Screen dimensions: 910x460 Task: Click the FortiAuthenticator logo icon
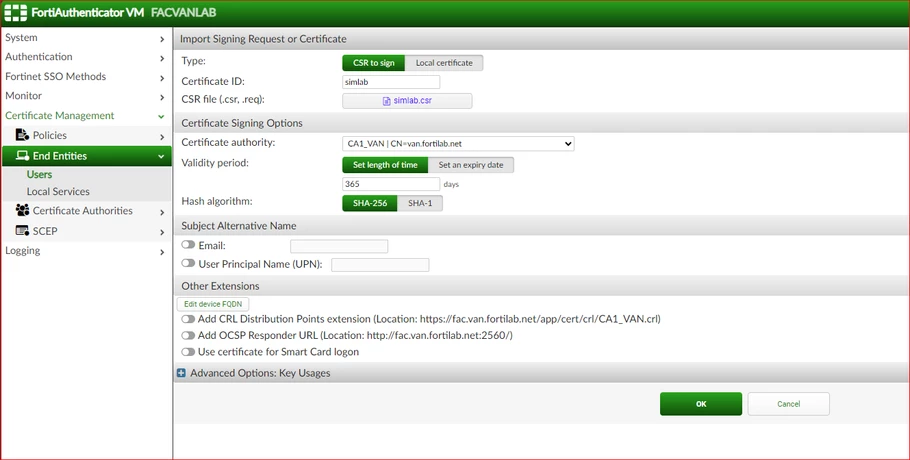(x=16, y=13)
